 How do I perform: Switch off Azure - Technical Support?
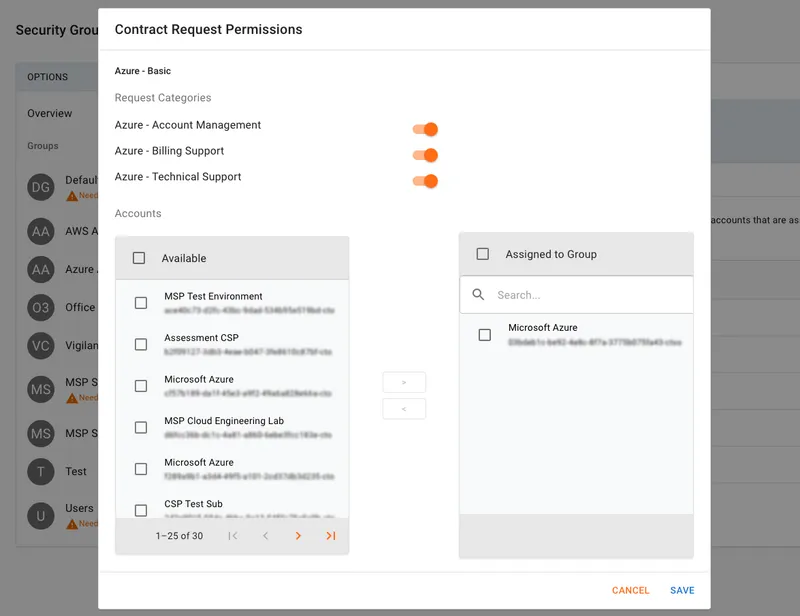(x=426, y=181)
